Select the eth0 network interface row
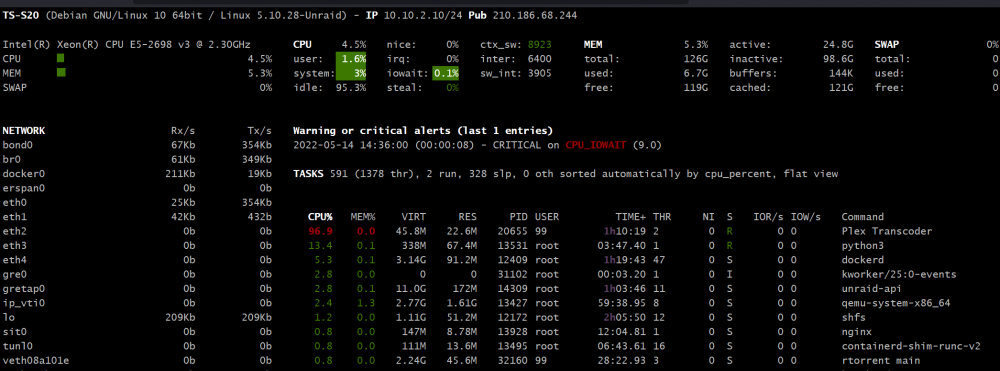The width and height of the screenshot is (1000, 371). (x=138, y=203)
